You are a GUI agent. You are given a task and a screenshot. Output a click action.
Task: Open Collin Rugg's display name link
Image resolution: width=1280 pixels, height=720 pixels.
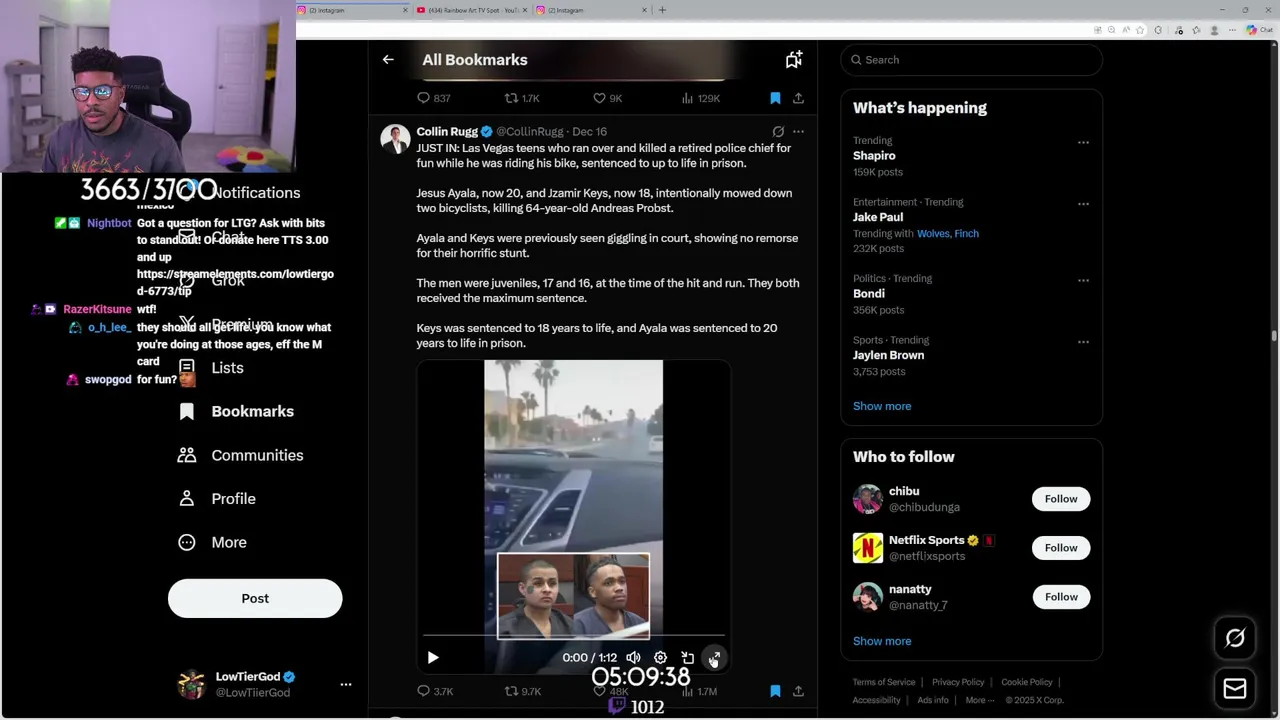447,131
